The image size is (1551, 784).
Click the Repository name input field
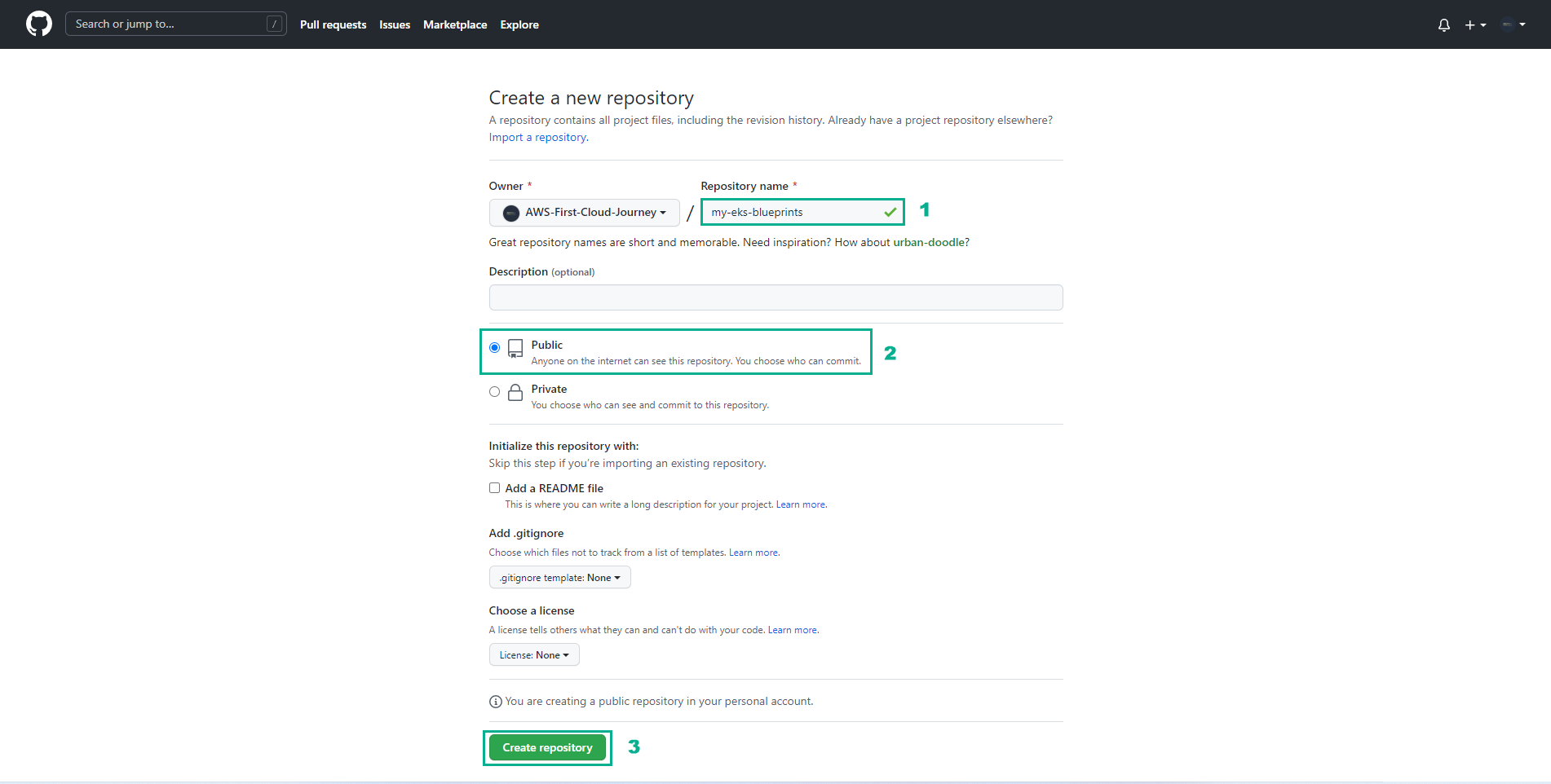(802, 212)
